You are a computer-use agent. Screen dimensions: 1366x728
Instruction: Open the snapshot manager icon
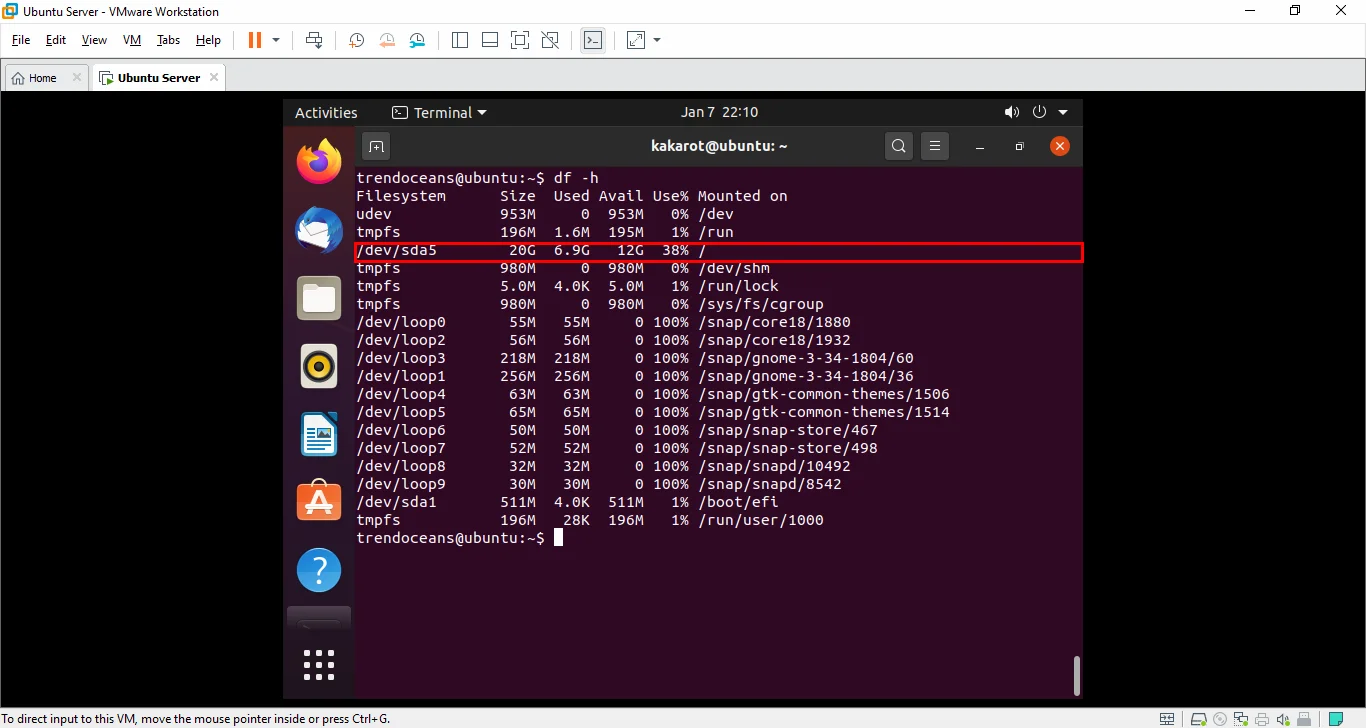(417, 40)
